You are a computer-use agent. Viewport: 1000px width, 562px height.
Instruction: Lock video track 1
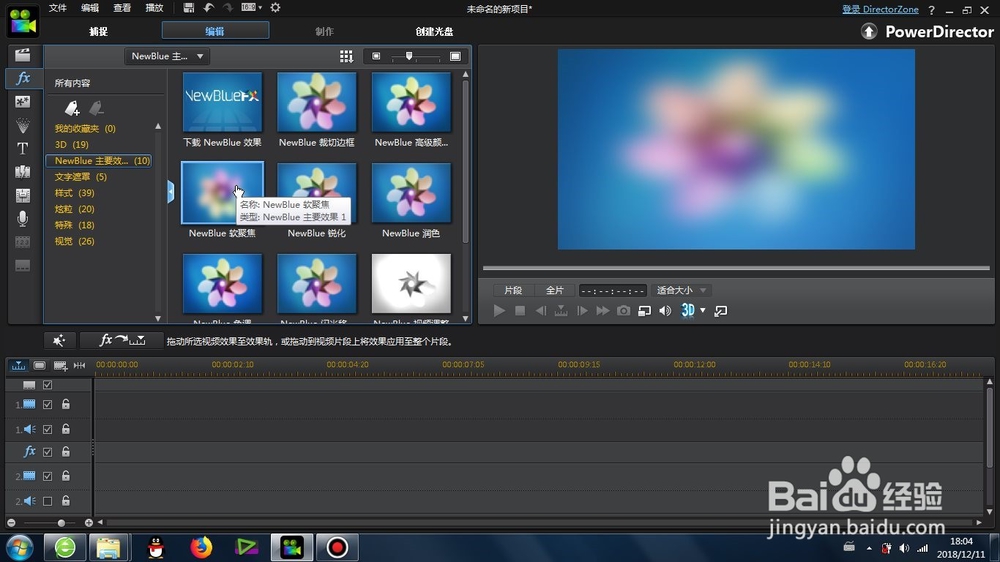point(66,404)
